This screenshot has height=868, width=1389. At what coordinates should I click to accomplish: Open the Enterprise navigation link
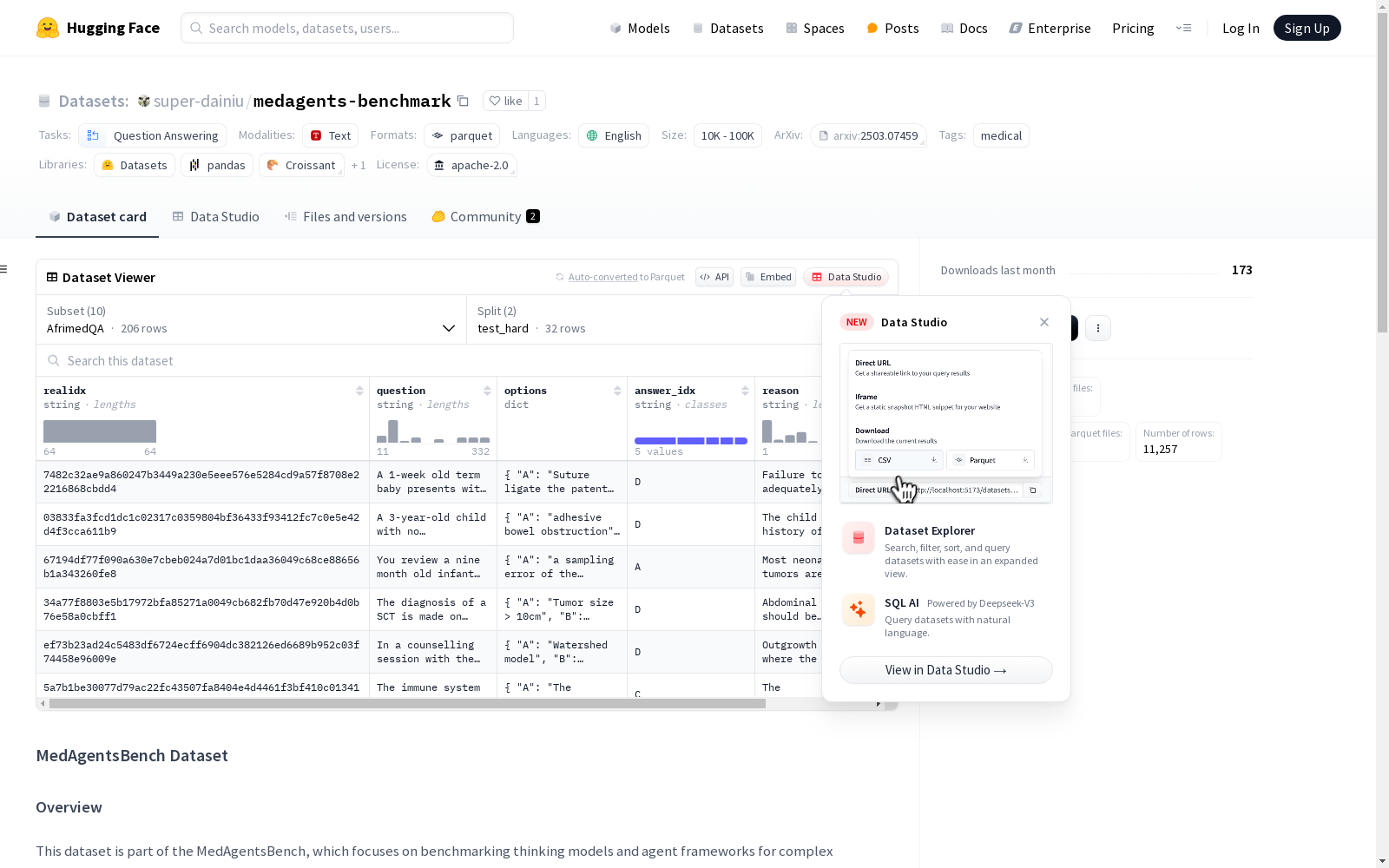point(1050,28)
